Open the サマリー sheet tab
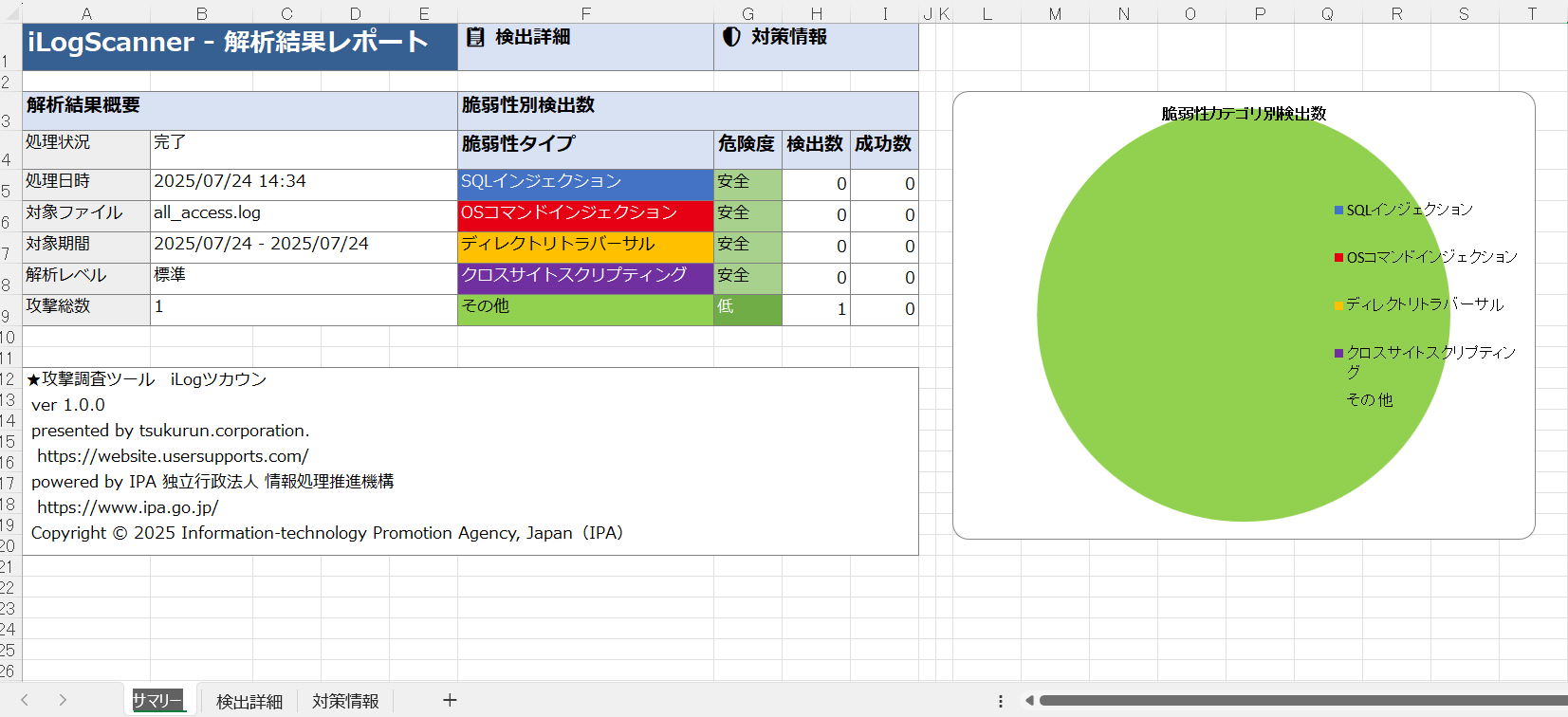Image resolution: width=1568 pixels, height=717 pixels. coord(157,700)
